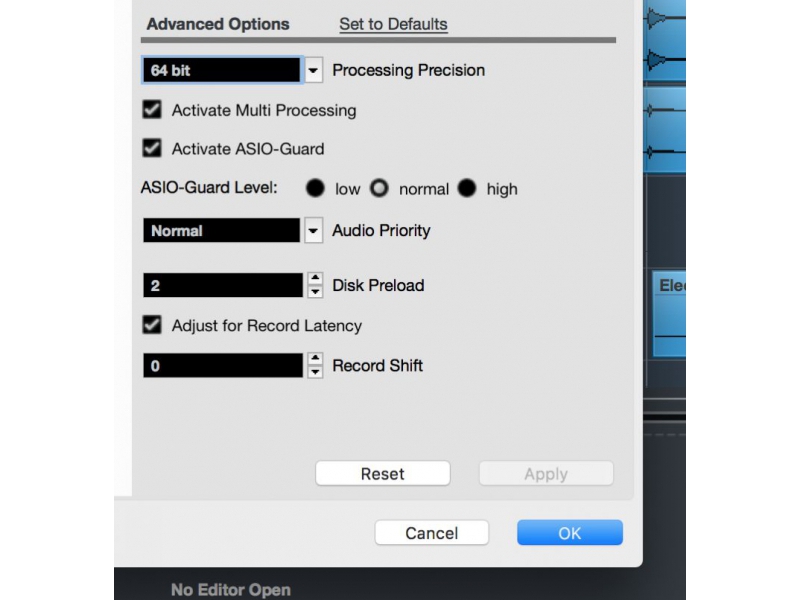Viewport: 800px width, 600px height.
Task: Click Cancel to dismiss dialog
Action: [431, 533]
